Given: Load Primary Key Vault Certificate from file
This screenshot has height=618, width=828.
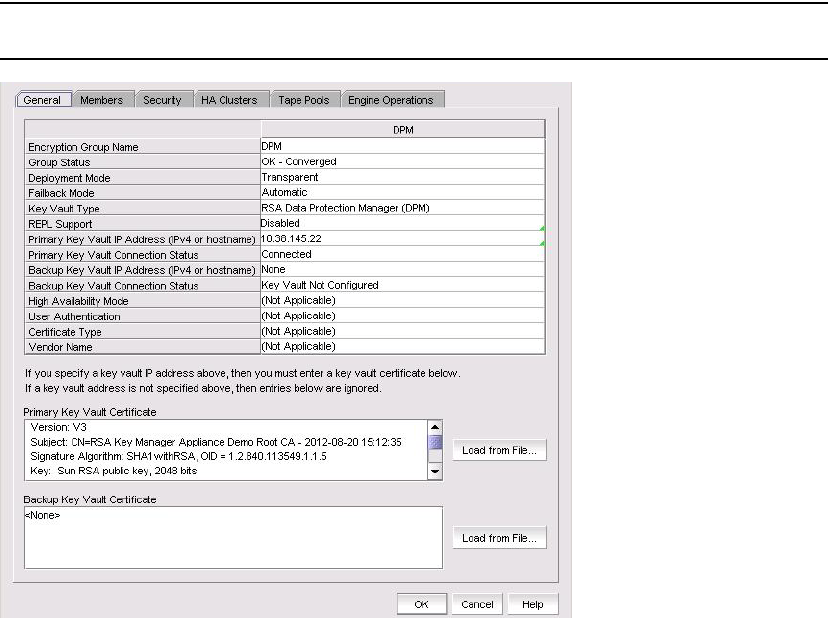Looking at the screenshot, I should point(499,451).
